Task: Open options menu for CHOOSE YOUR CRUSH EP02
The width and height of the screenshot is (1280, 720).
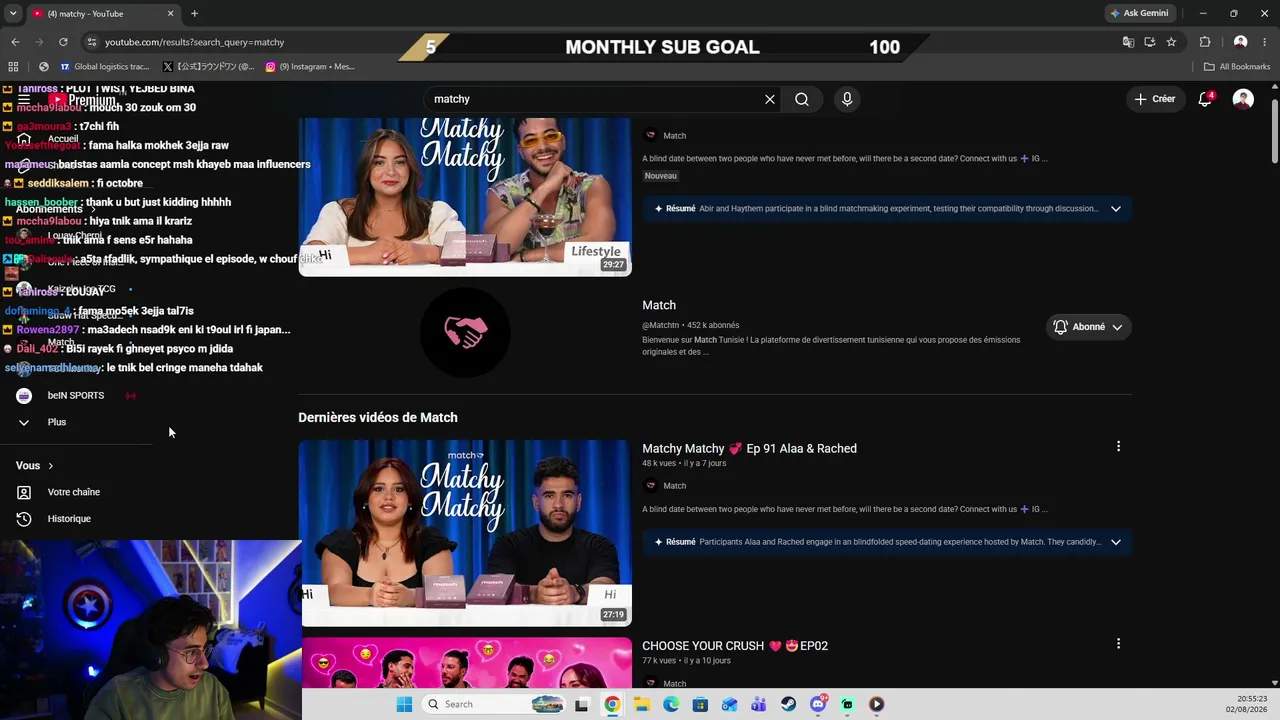Action: 1118,644
